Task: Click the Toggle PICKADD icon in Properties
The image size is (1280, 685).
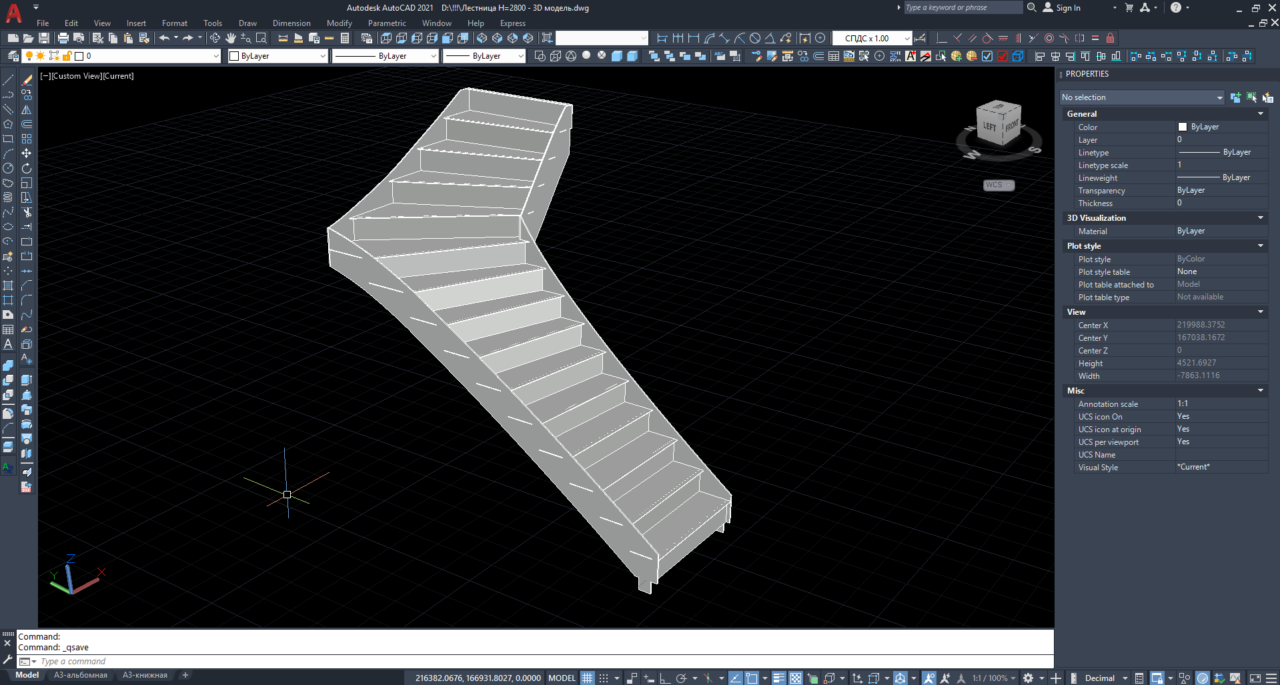Action: click(x=1236, y=97)
